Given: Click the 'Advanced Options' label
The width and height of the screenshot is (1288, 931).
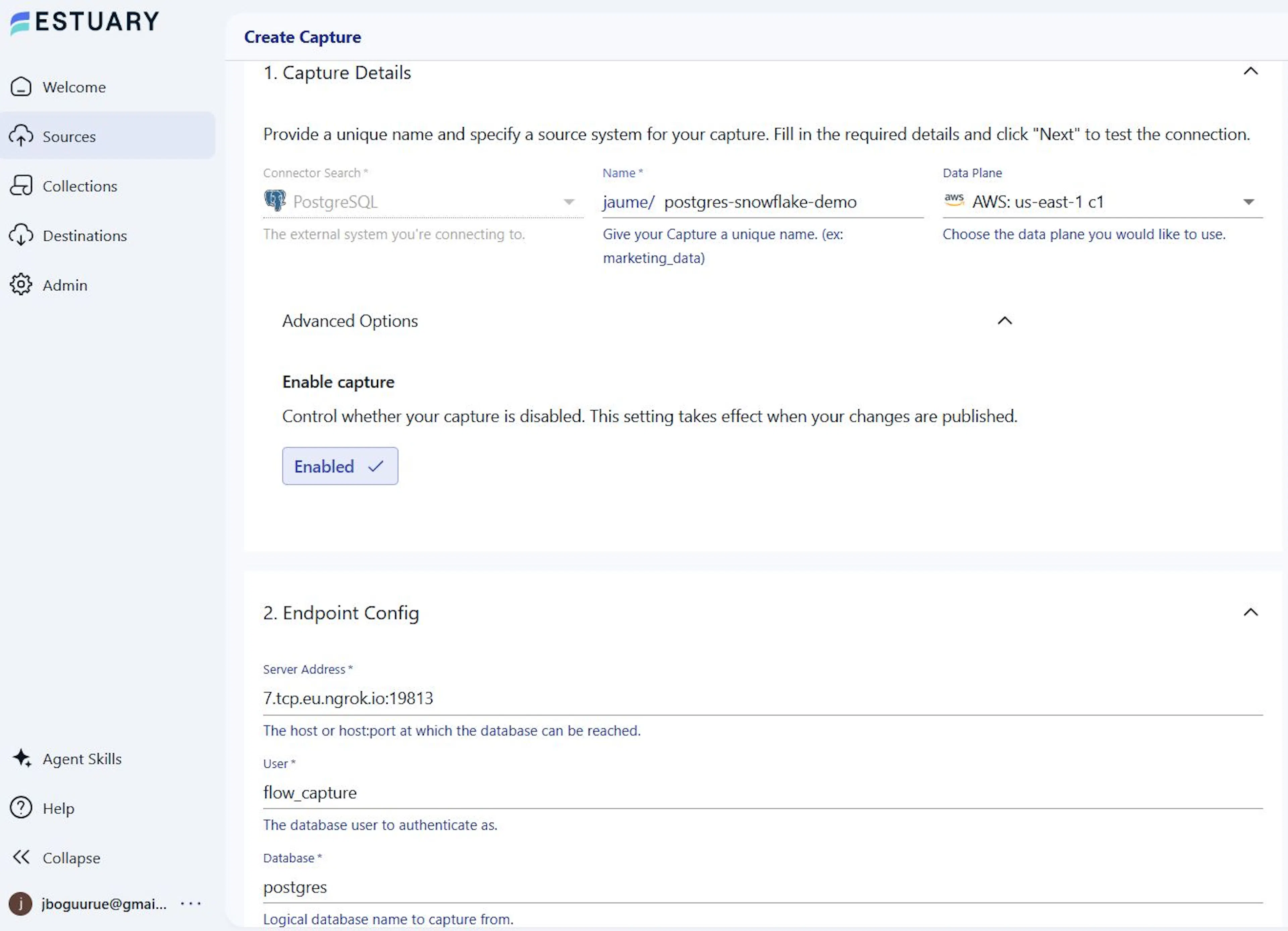Looking at the screenshot, I should [x=350, y=321].
